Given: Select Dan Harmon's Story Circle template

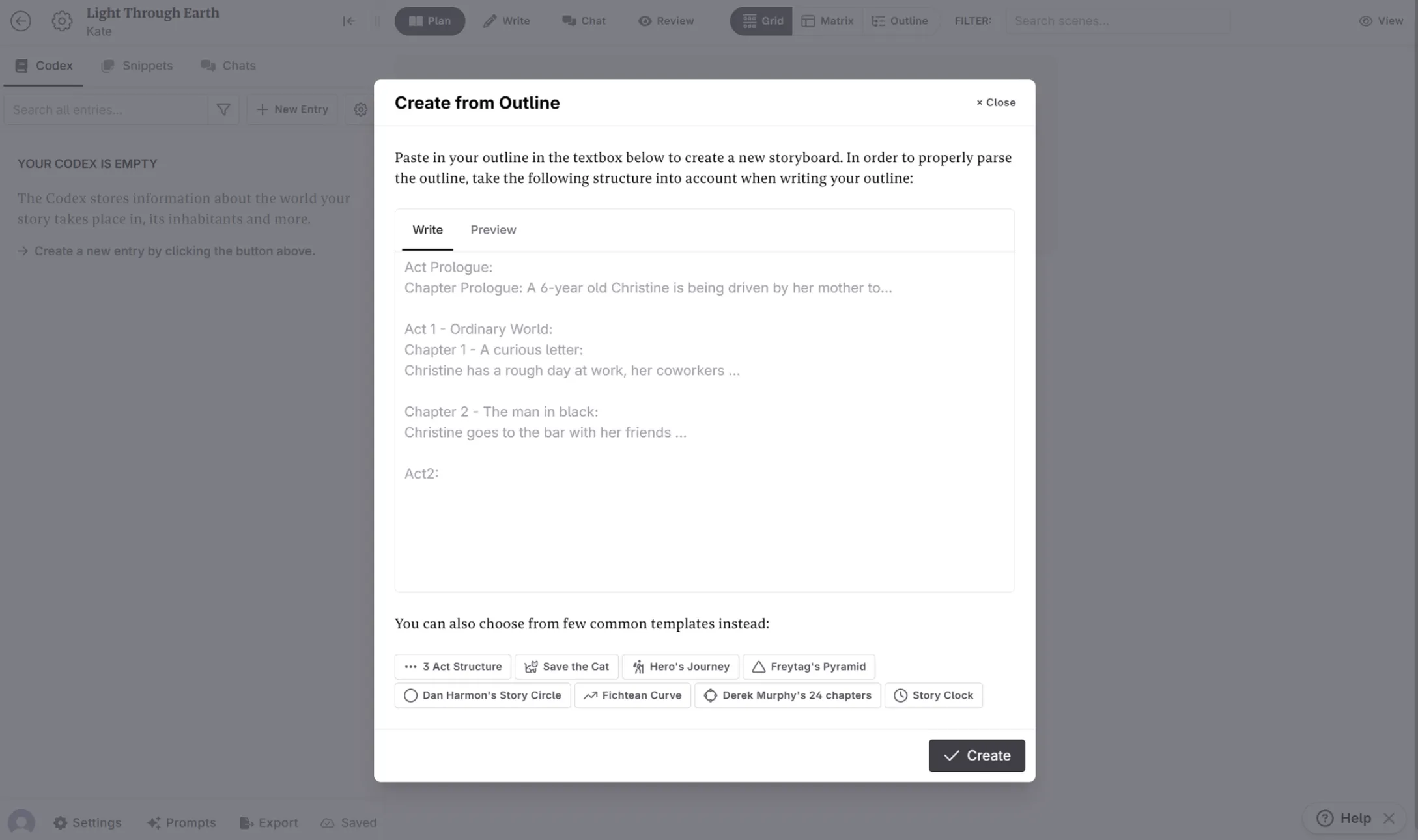Looking at the screenshot, I should tap(482, 695).
